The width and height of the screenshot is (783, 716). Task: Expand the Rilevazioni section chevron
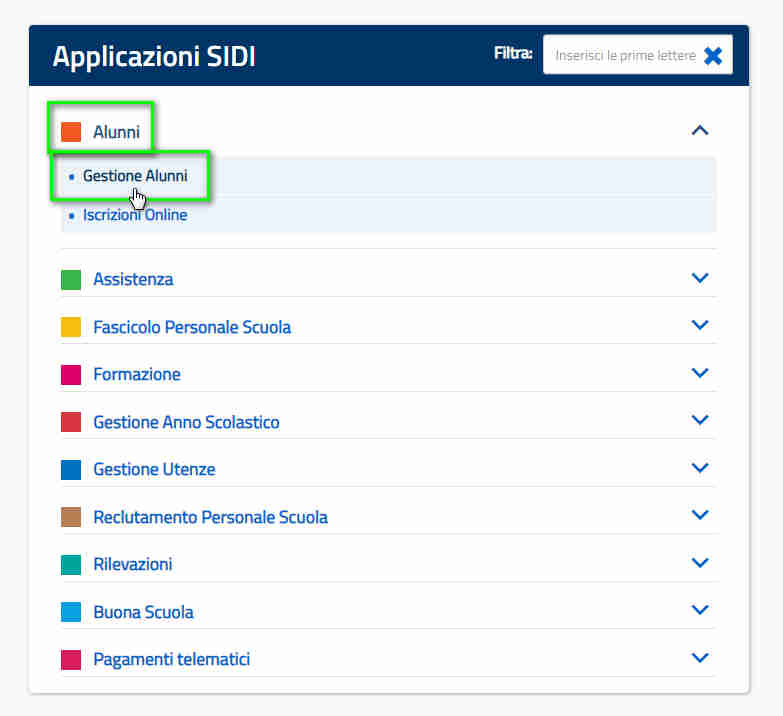point(700,563)
